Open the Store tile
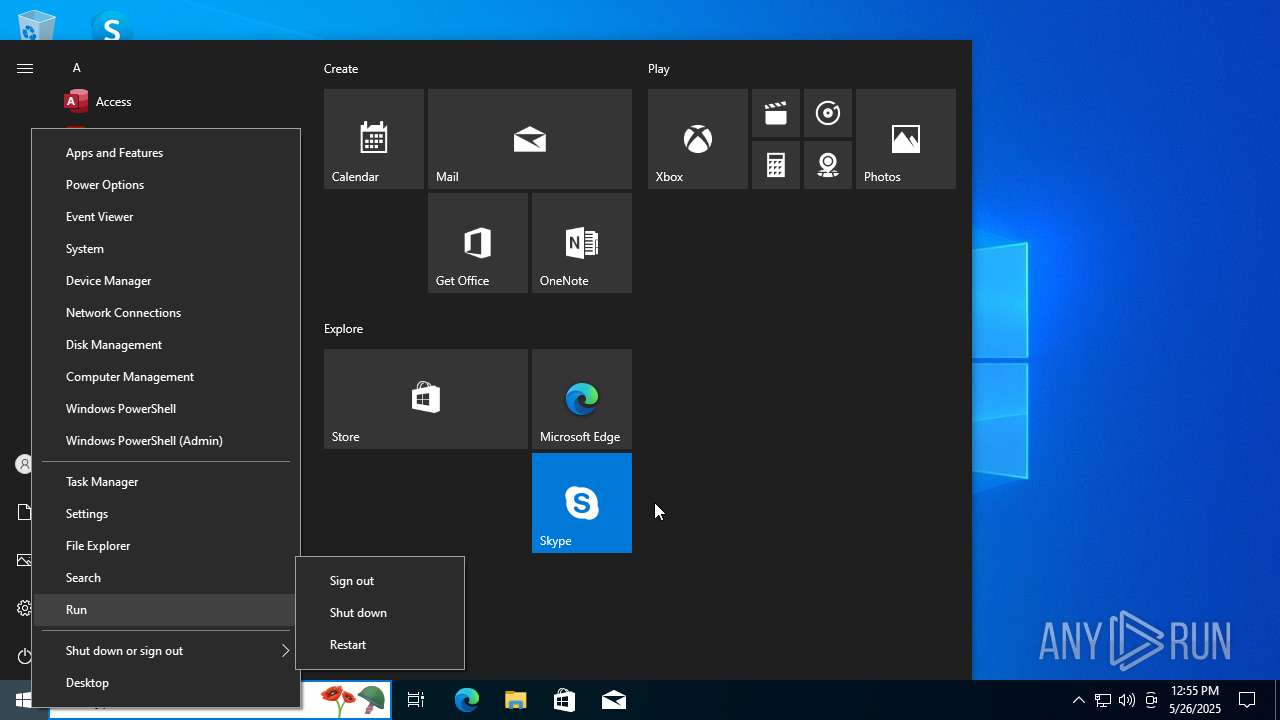This screenshot has width=1280, height=720. [x=426, y=399]
